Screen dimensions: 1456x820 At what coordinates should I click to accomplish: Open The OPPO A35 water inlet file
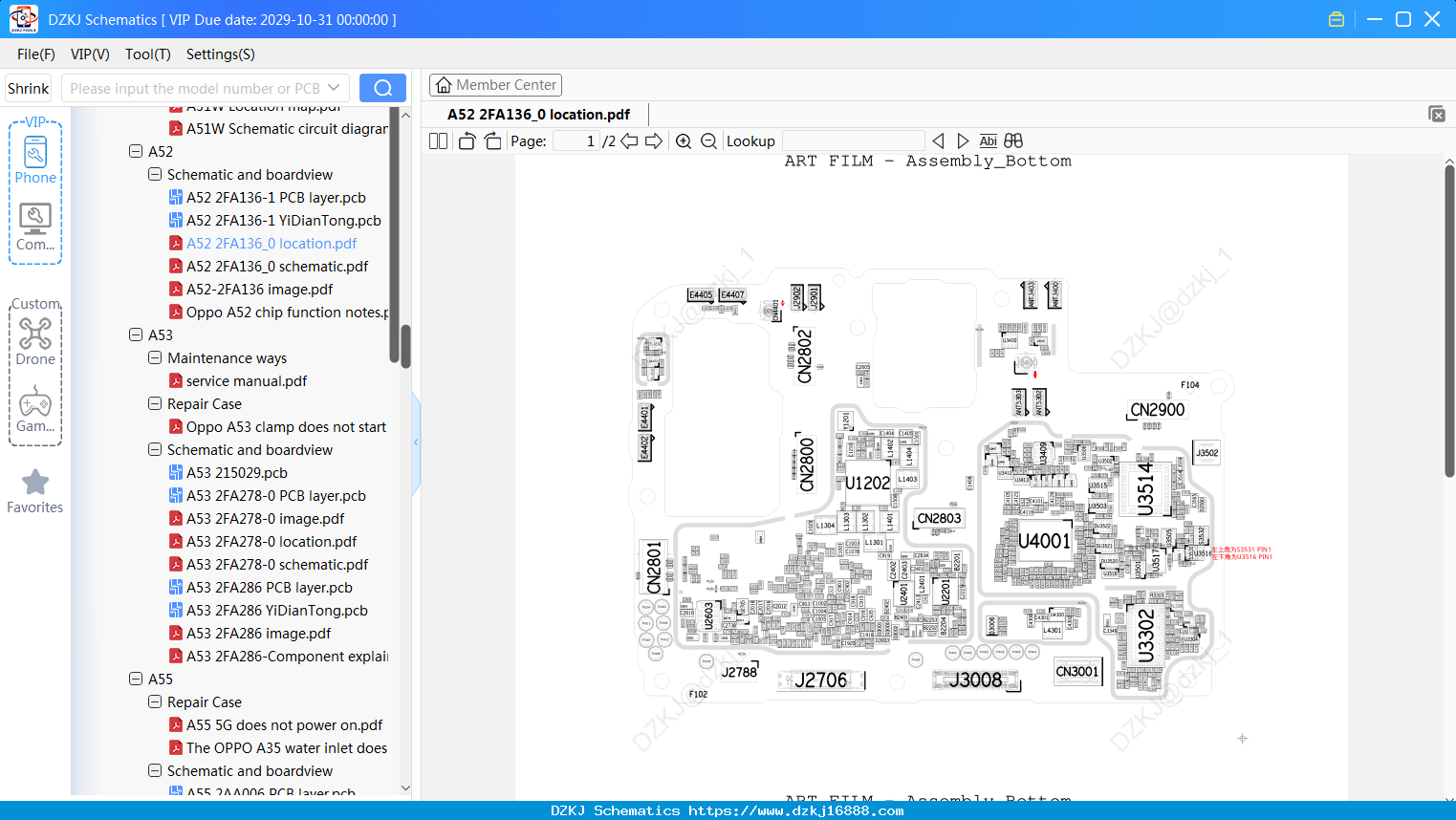[287, 748]
